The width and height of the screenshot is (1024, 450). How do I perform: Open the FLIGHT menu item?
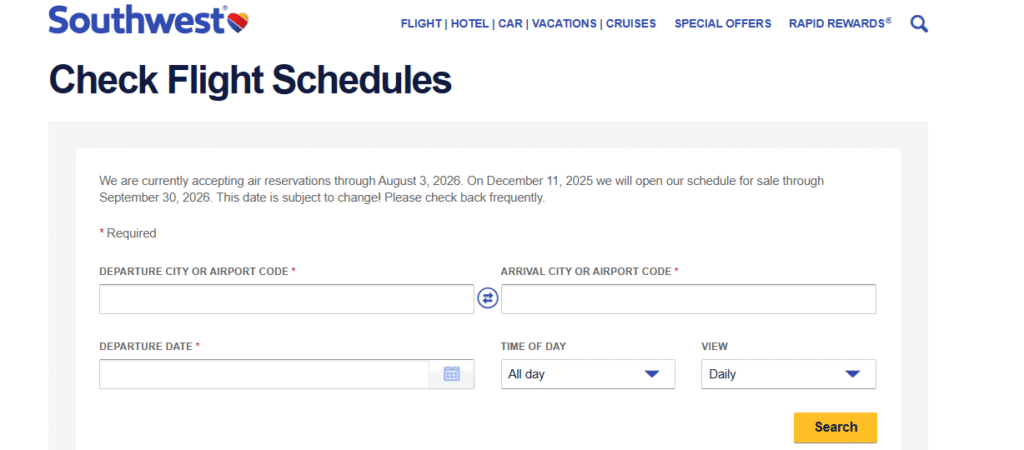[421, 23]
